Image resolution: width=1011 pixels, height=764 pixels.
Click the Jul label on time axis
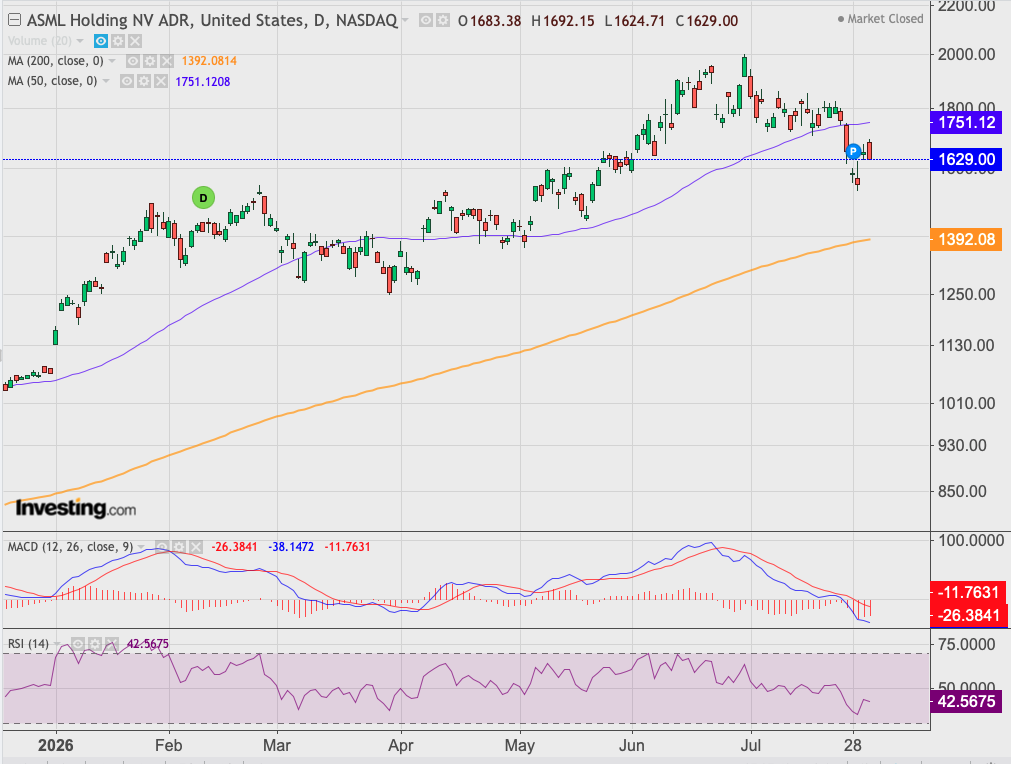[x=751, y=746]
